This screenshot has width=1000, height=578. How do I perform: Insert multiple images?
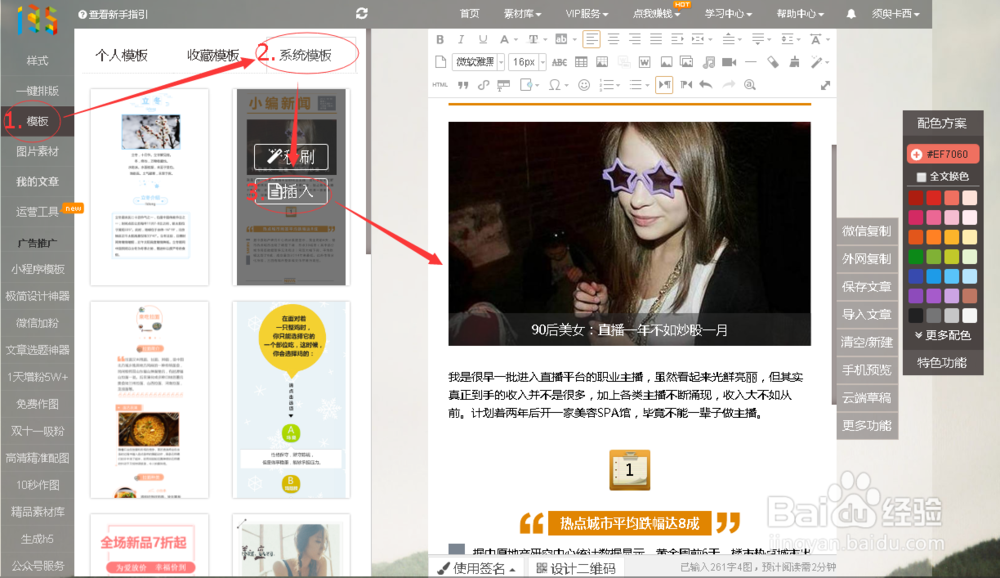[687, 62]
